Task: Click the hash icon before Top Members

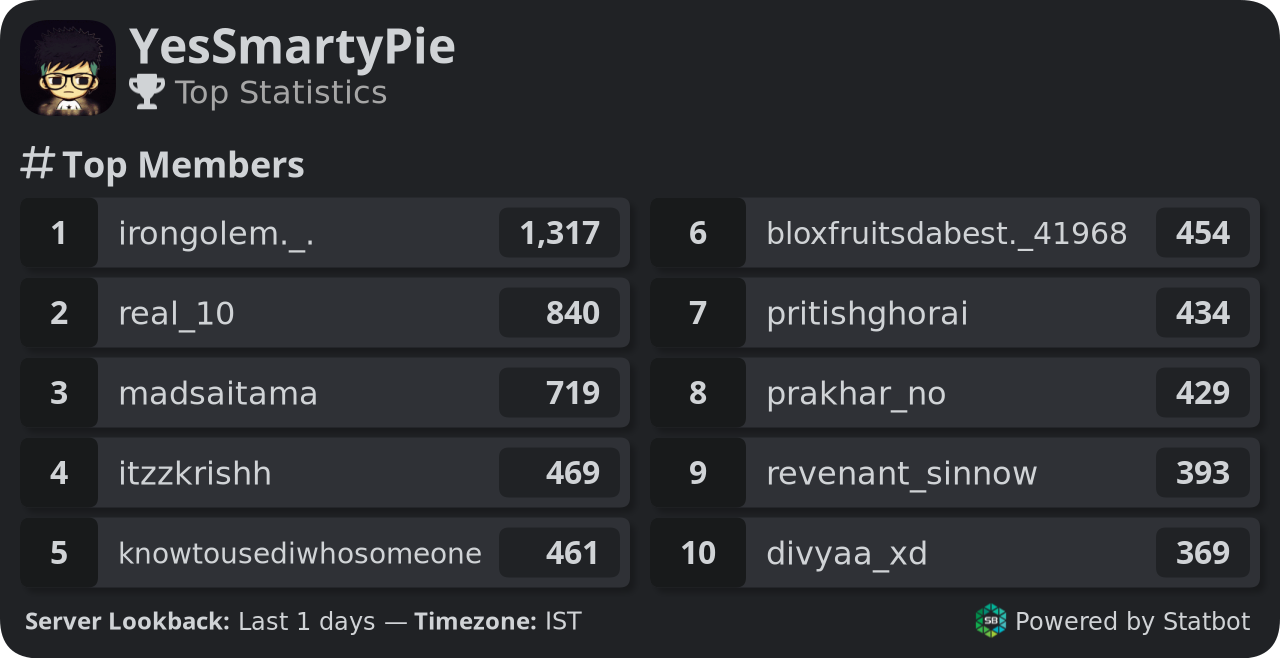Action: point(37,164)
